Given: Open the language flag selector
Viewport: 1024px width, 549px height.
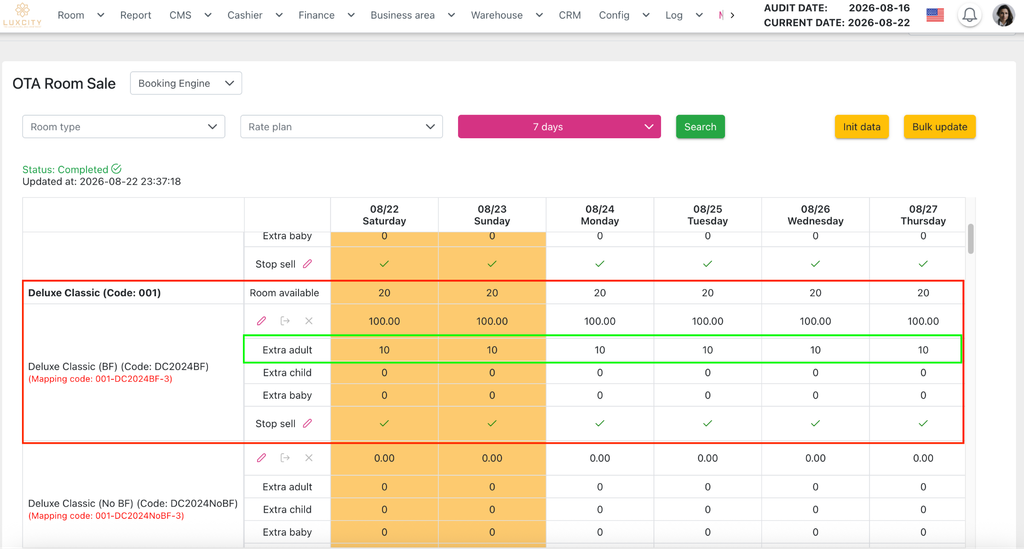Looking at the screenshot, I should pos(935,15).
